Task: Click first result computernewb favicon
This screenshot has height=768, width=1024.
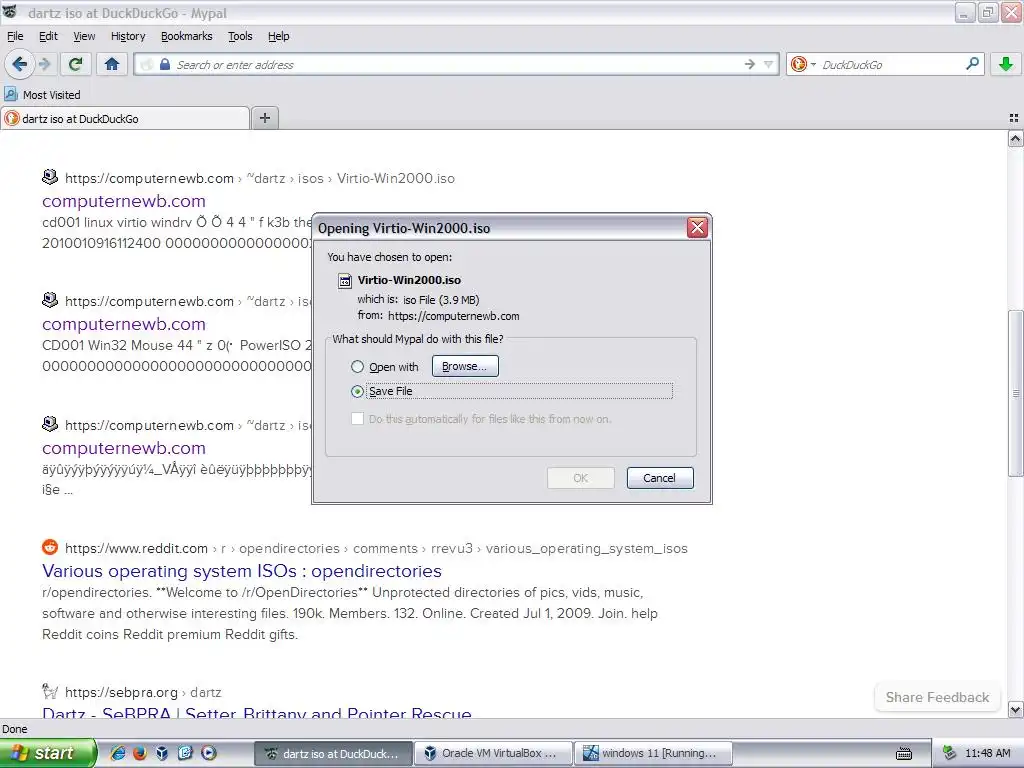Action: coord(50,177)
